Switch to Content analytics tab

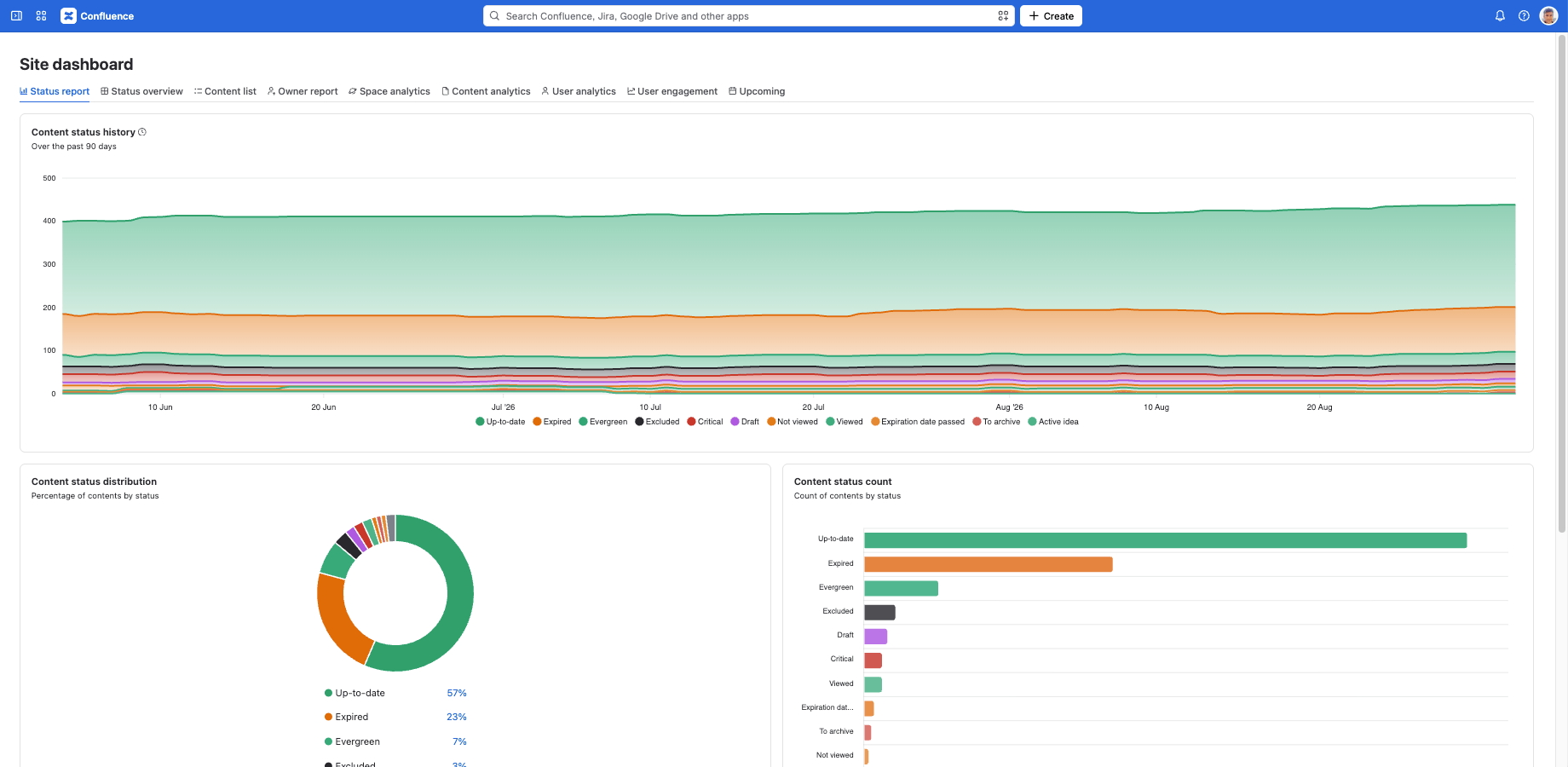pos(486,91)
